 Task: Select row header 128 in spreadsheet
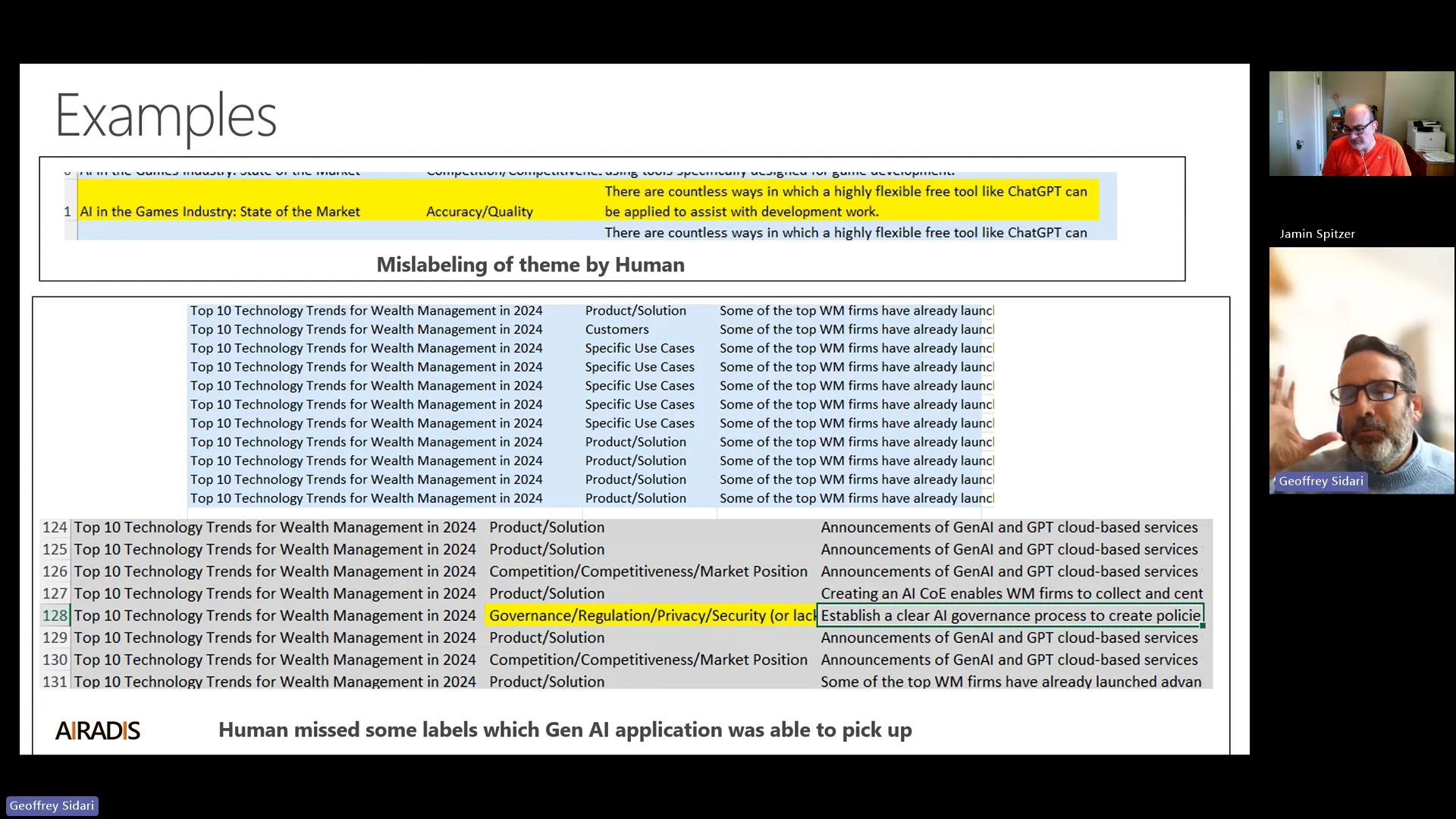[x=55, y=616]
